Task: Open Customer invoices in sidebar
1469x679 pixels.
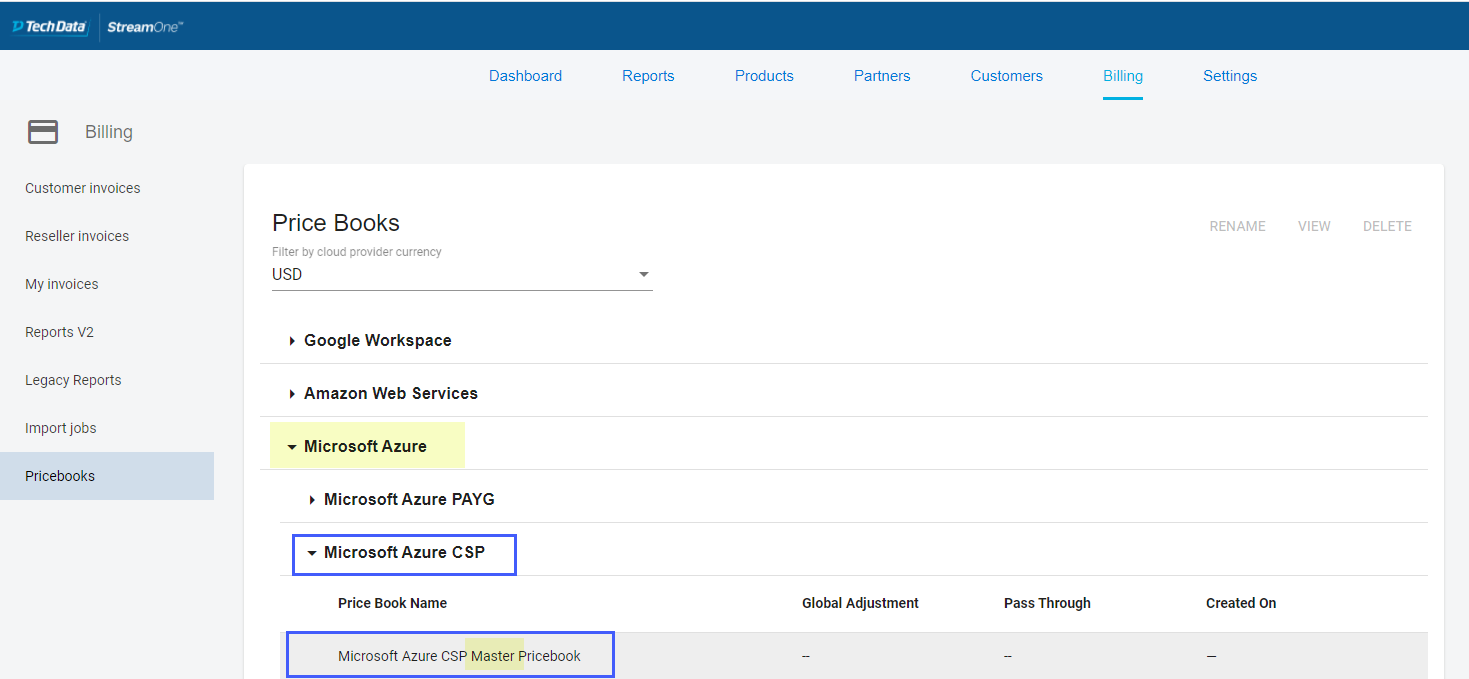Action: pyautogui.click(x=83, y=188)
